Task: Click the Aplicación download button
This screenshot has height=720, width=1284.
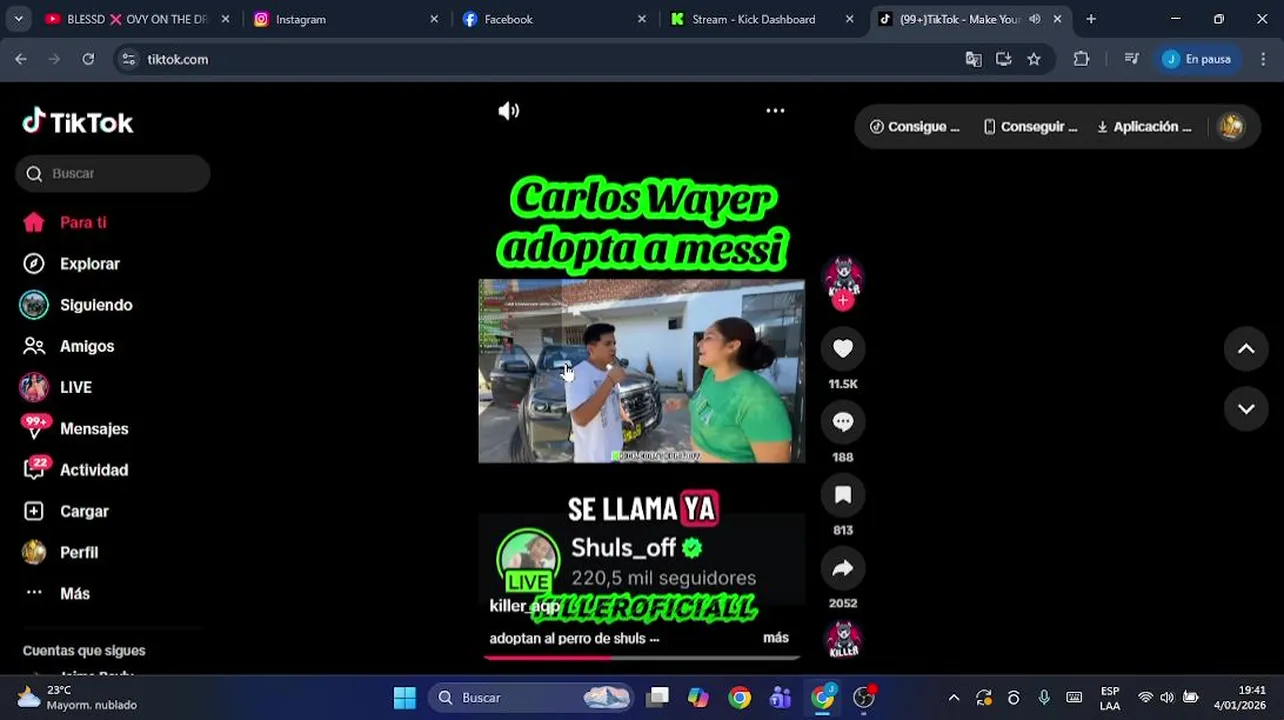Action: coord(1144,127)
